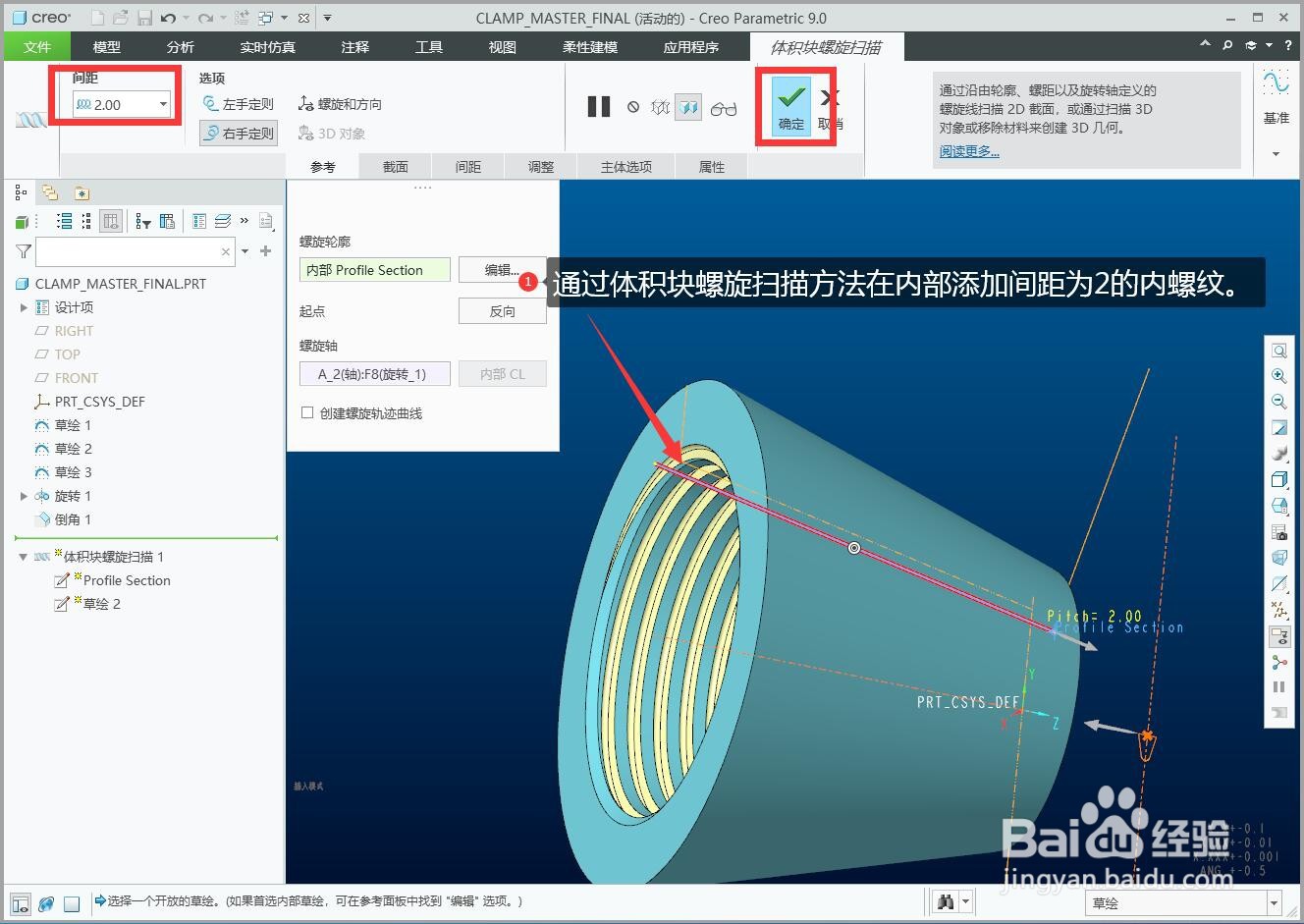Open the folder browser tab icon
The image size is (1304, 924).
pos(50,192)
